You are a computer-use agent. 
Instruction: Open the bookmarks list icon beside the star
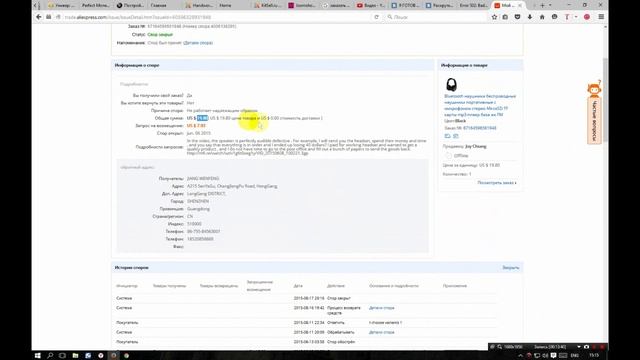click(505, 17)
